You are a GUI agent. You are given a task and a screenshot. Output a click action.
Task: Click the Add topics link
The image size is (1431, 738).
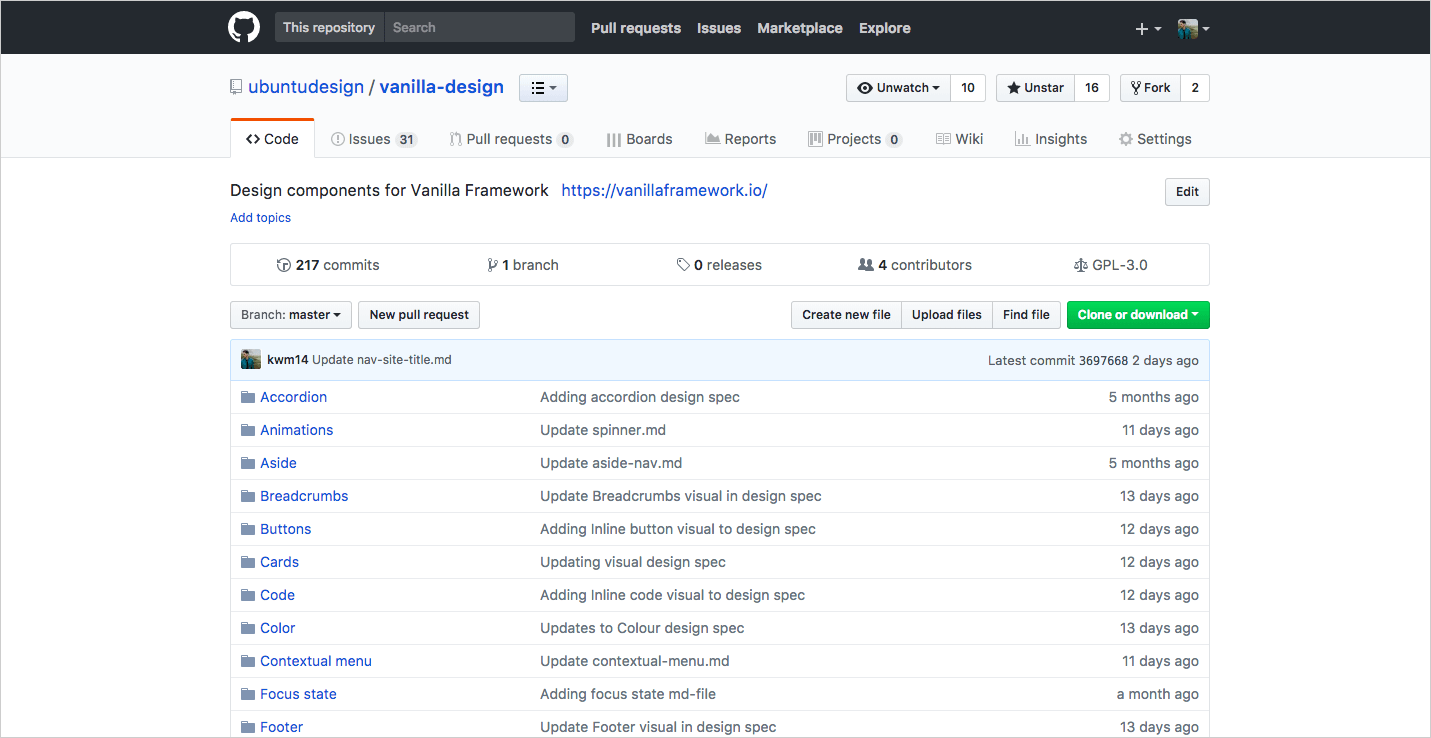[x=260, y=217]
